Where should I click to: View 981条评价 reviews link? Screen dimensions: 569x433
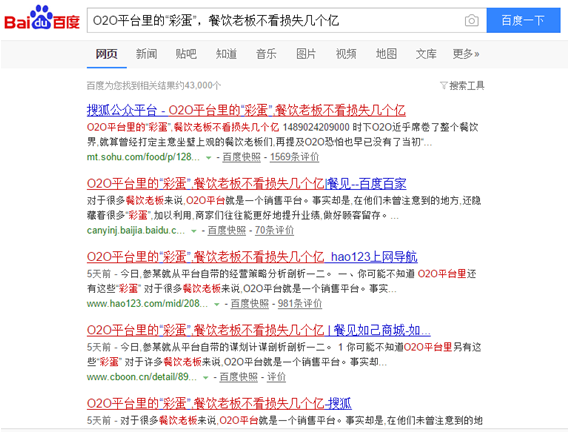300,304
